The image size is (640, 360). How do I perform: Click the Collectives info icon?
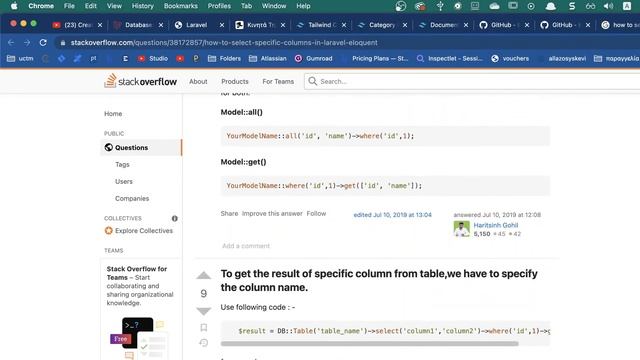[x=175, y=218]
